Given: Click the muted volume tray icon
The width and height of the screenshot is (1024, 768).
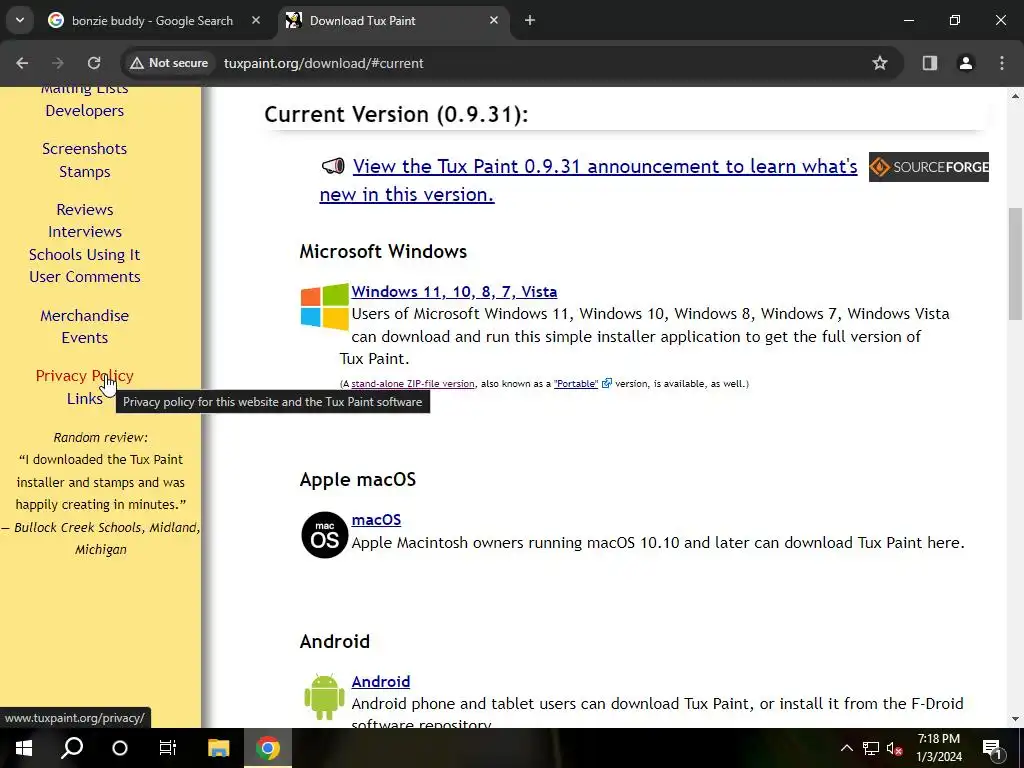Looking at the screenshot, I should pyautogui.click(x=895, y=748).
